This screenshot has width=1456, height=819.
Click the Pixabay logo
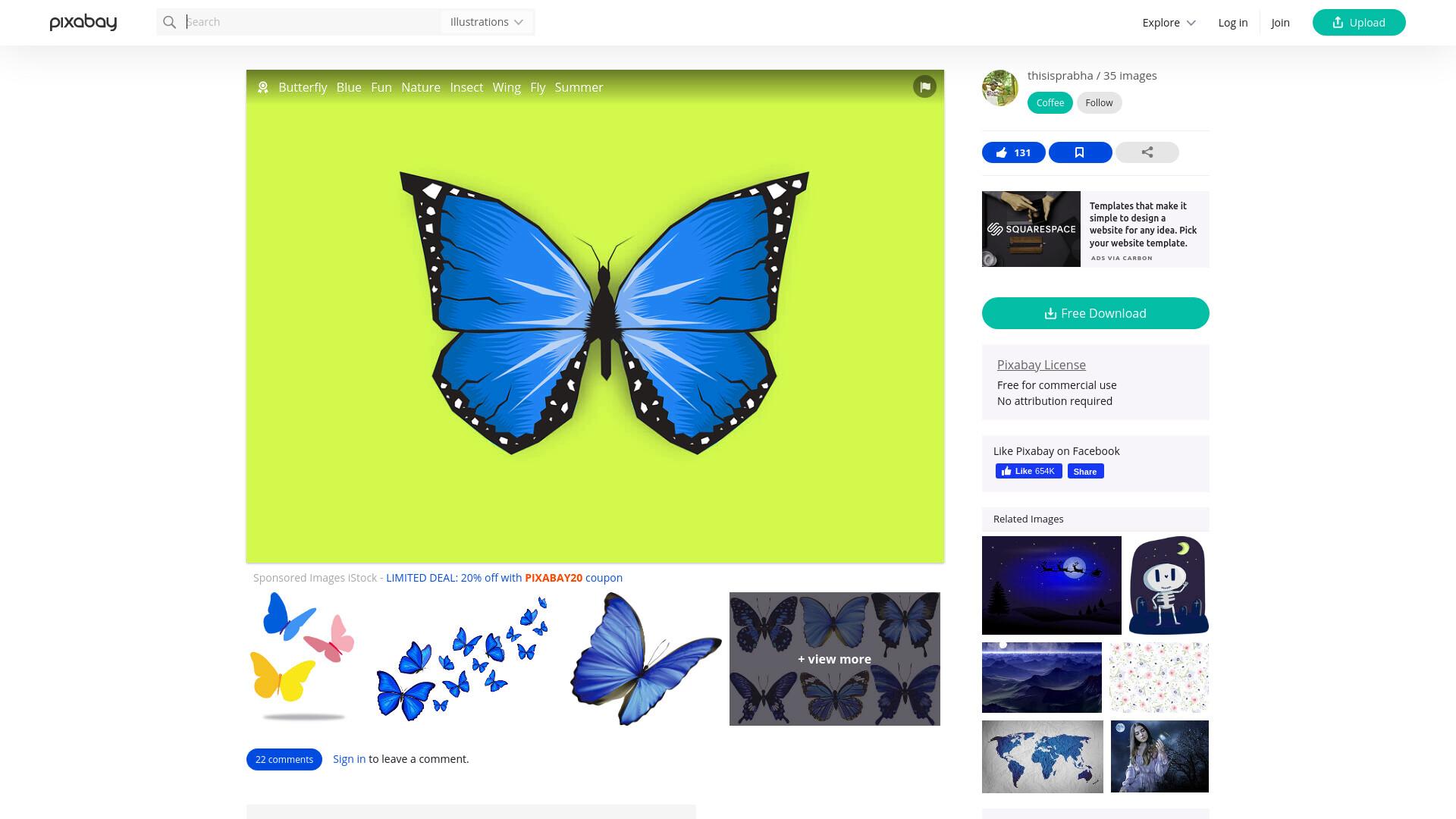point(83,22)
